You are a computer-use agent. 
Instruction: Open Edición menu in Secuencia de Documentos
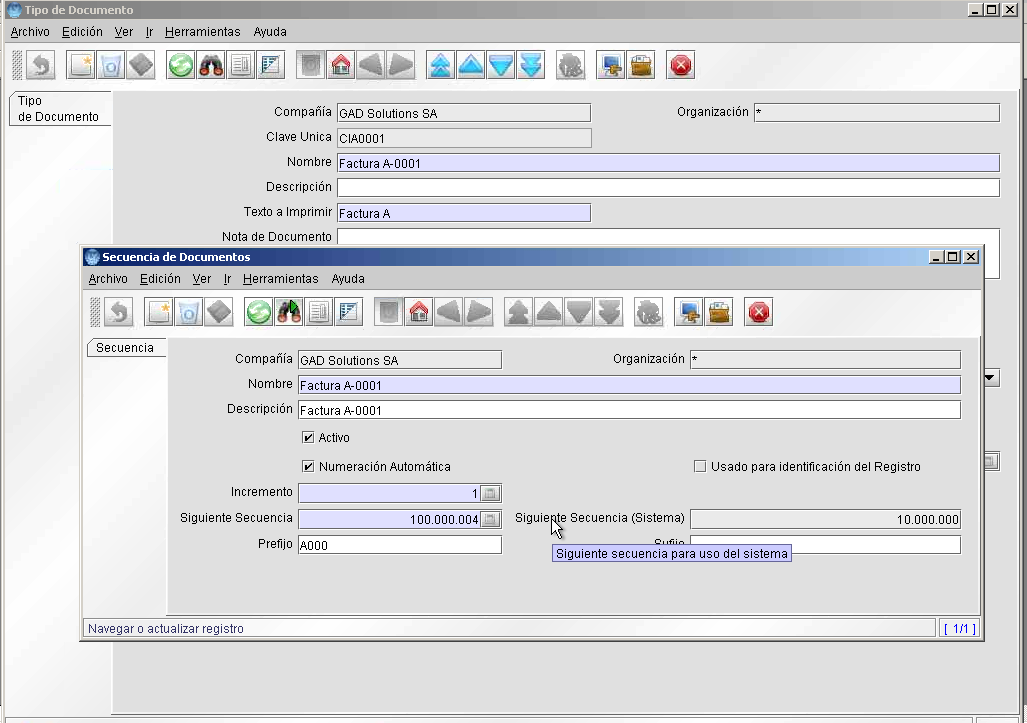(160, 279)
